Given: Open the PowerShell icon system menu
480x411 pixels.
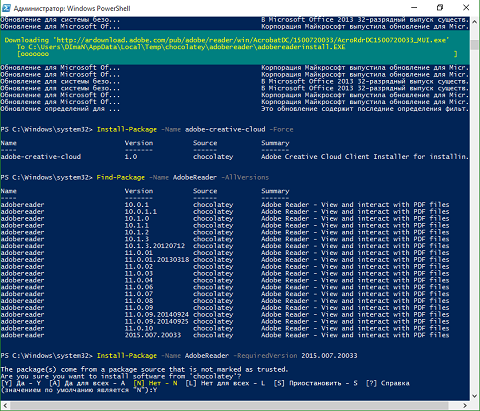Looking at the screenshot, I should pyautogui.click(x=6, y=8).
